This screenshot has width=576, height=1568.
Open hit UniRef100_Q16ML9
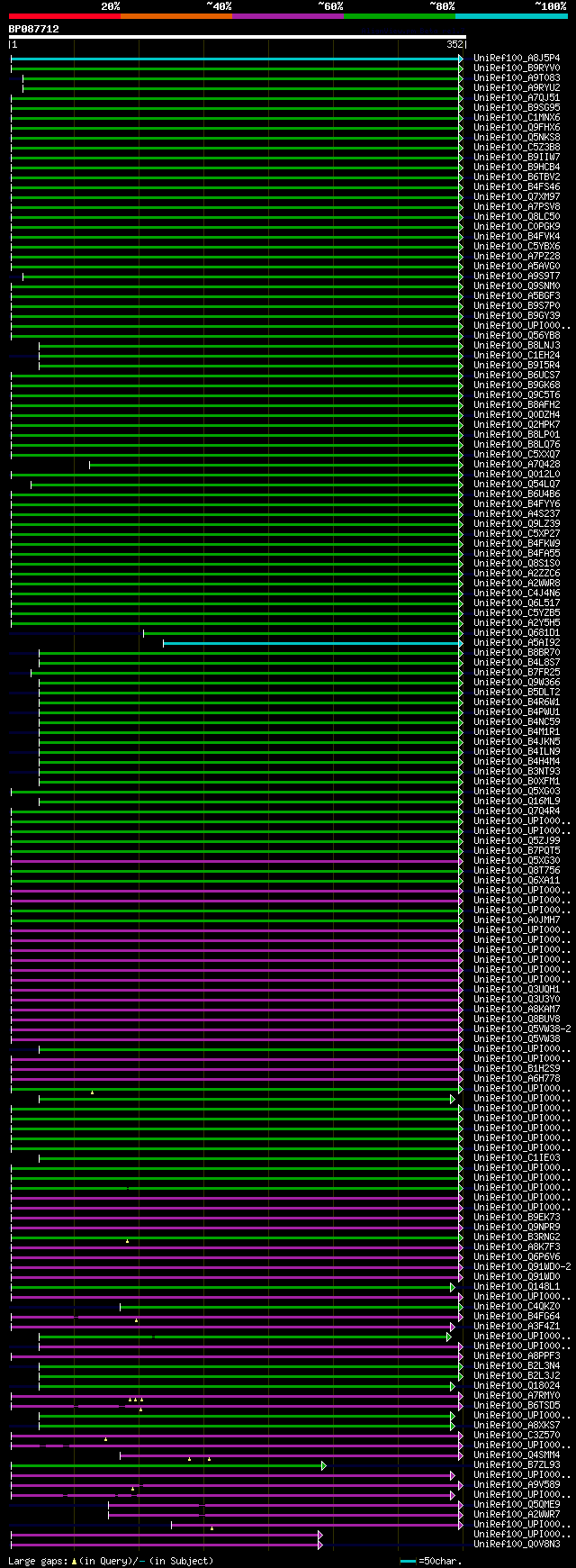(x=517, y=801)
